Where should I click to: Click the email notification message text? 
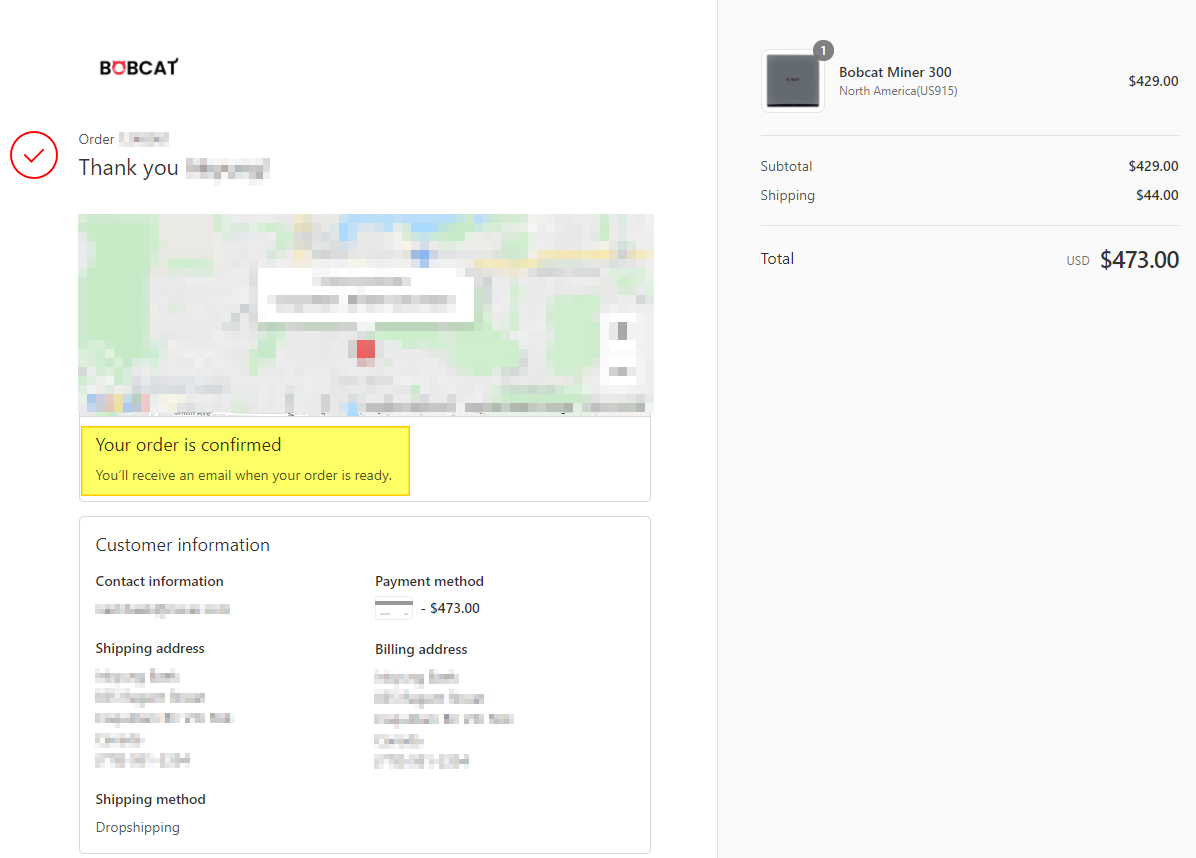(x=243, y=475)
